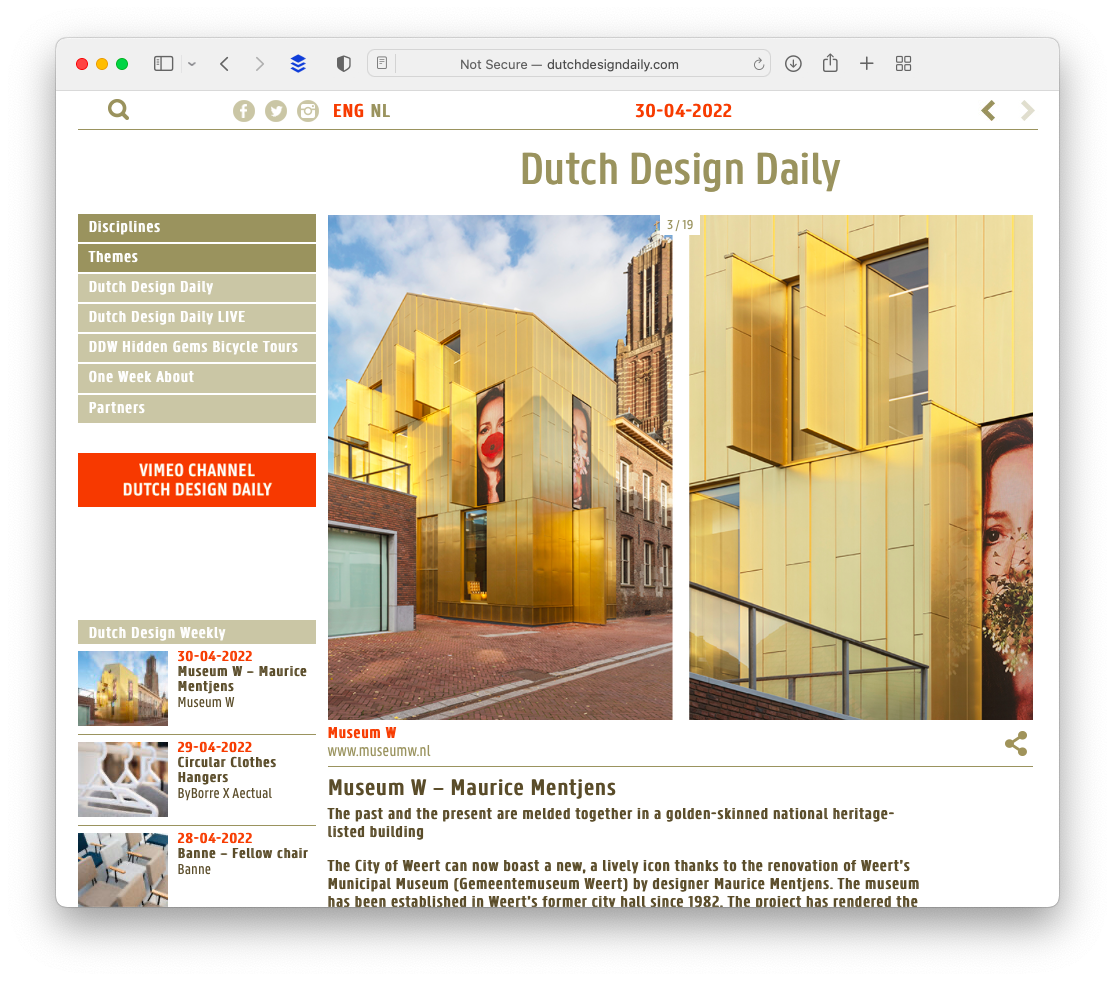Reload the page with refresh icon
1115x981 pixels.
(x=759, y=64)
